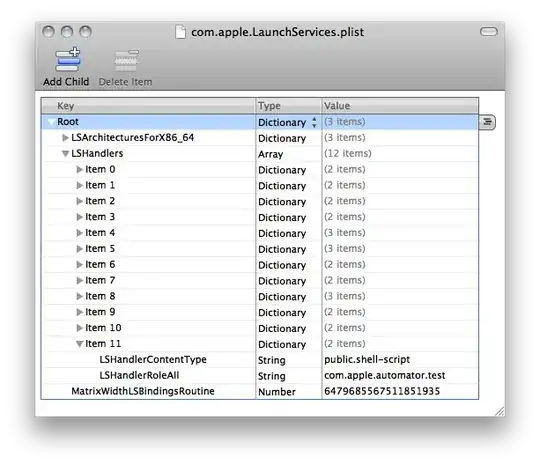Expand Item 10 disclosure triangle

[79, 328]
